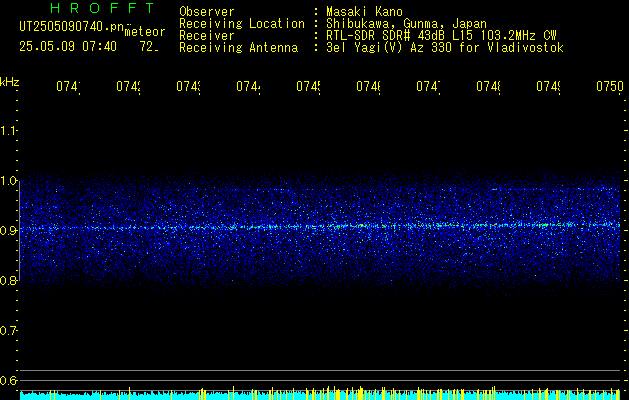Click the 0.7 kHz frequency label
This screenshot has height=400, width=629.
point(8,331)
